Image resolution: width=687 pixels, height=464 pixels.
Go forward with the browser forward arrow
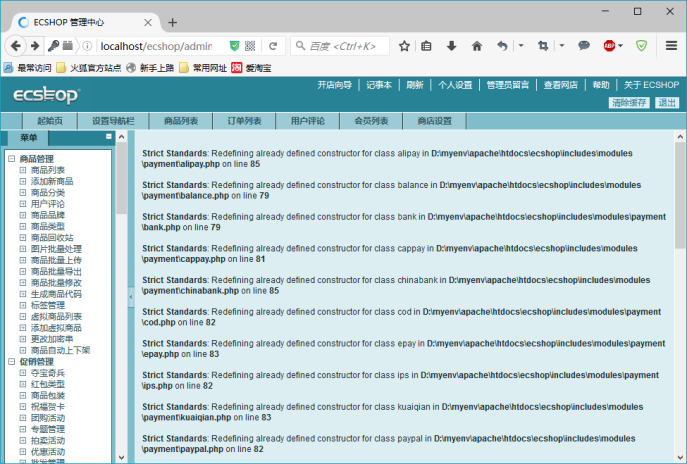(35, 46)
